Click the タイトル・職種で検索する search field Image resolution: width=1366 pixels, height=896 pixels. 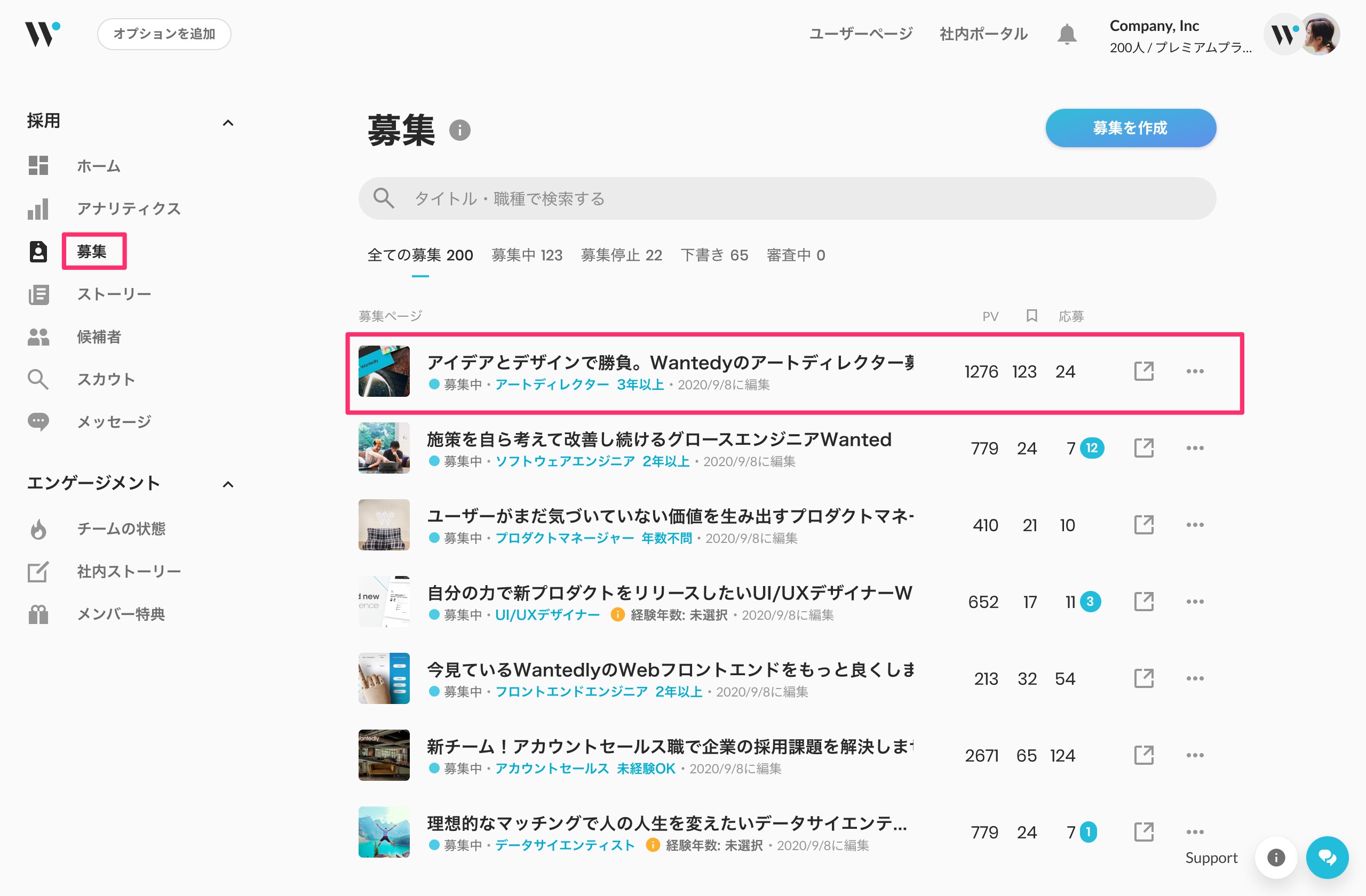(x=787, y=198)
